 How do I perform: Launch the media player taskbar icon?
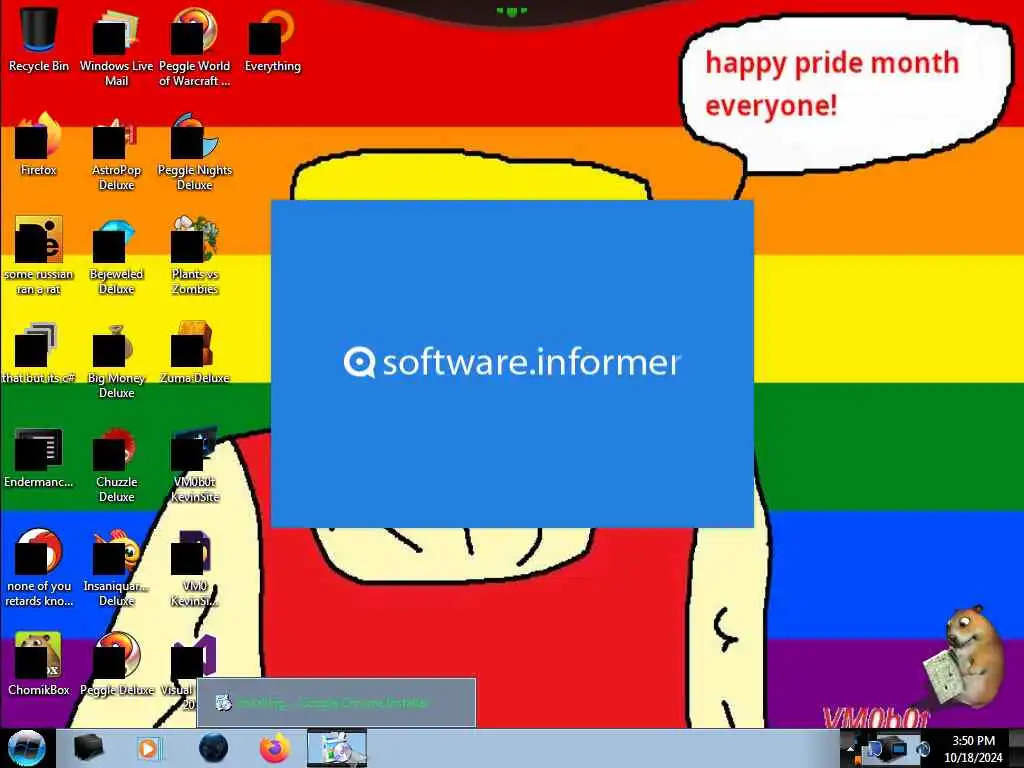149,748
